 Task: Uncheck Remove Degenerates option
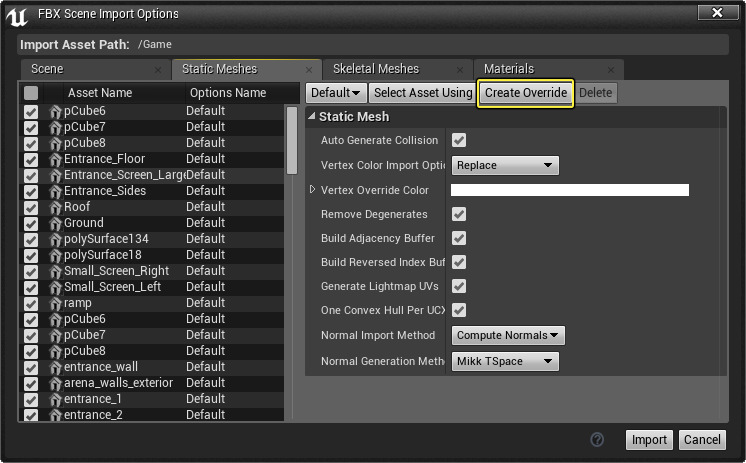459,214
